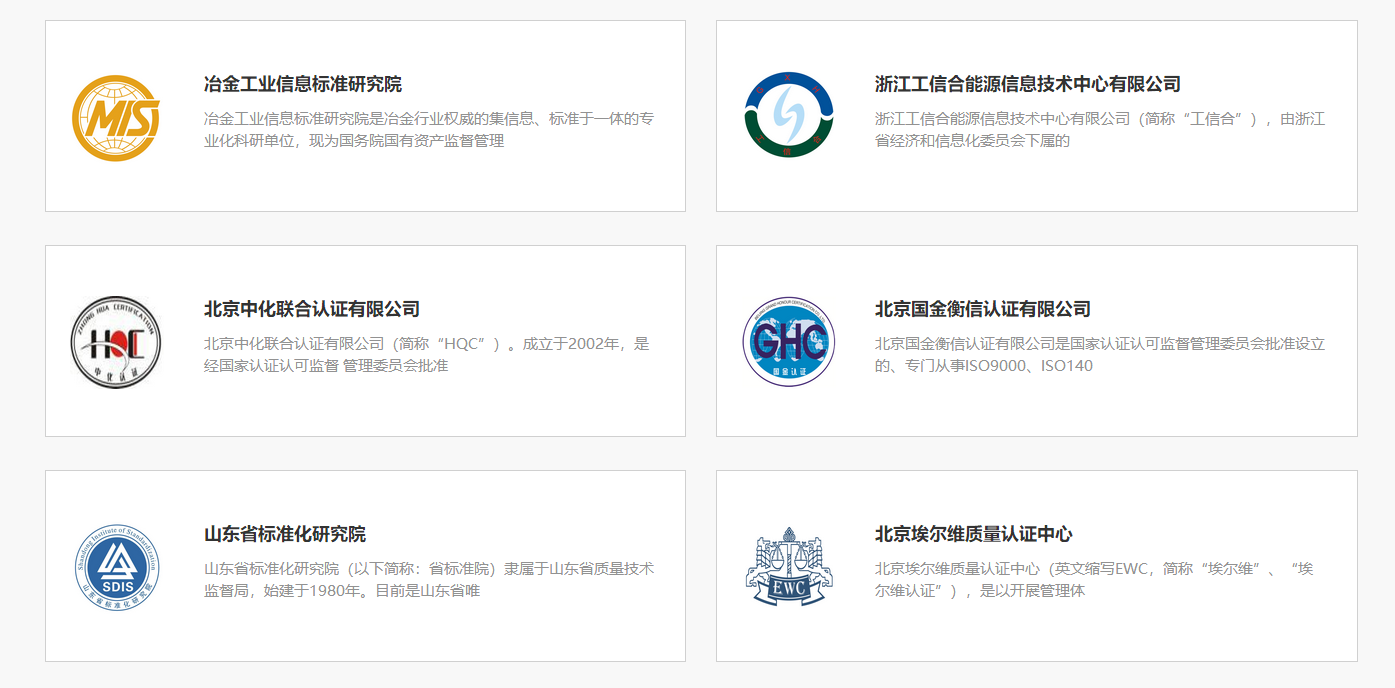Image resolution: width=1395 pixels, height=688 pixels.
Task: Click description mentioning 简称“HQC” 成立于2002年
Action: 427,355
